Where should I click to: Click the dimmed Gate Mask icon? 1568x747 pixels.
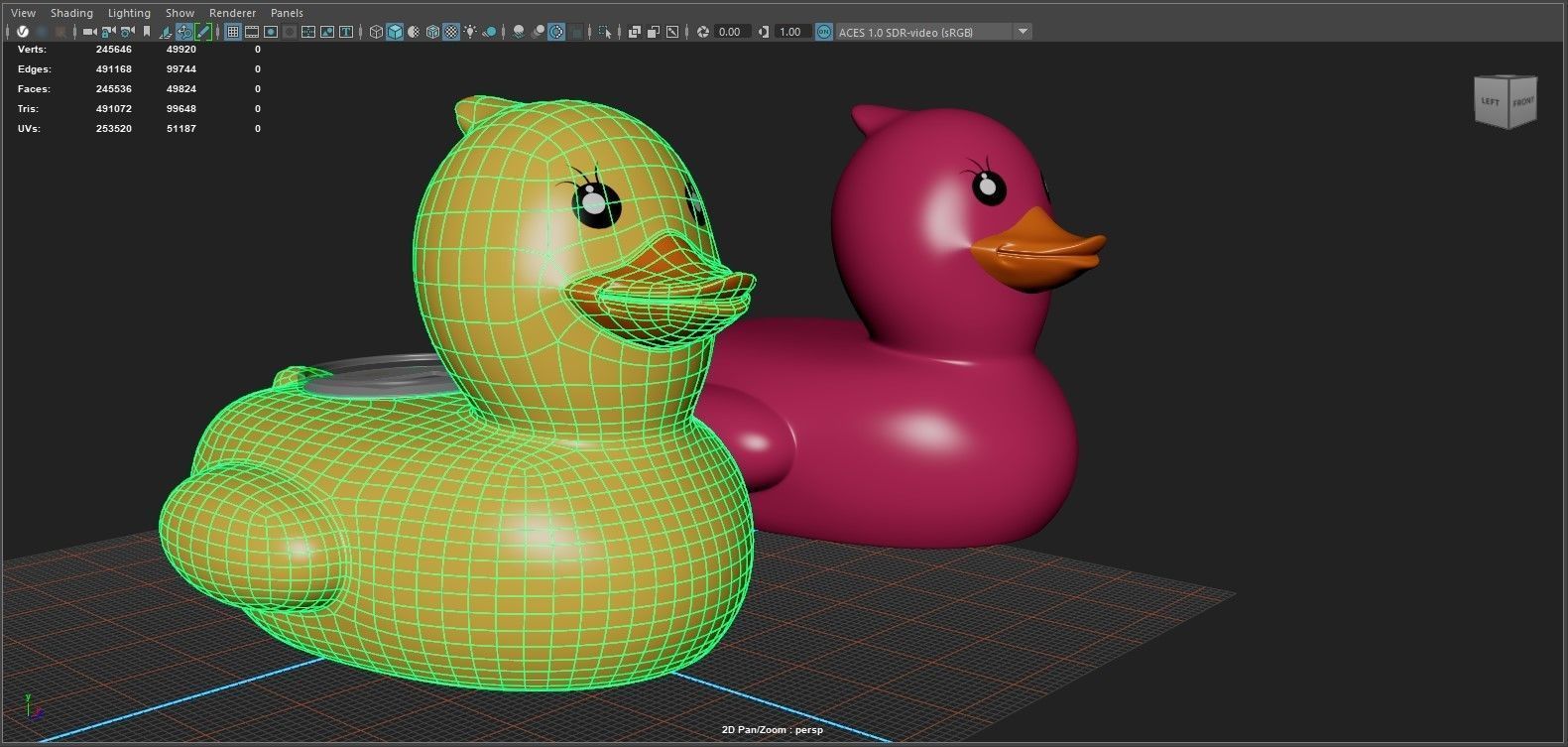click(x=290, y=32)
